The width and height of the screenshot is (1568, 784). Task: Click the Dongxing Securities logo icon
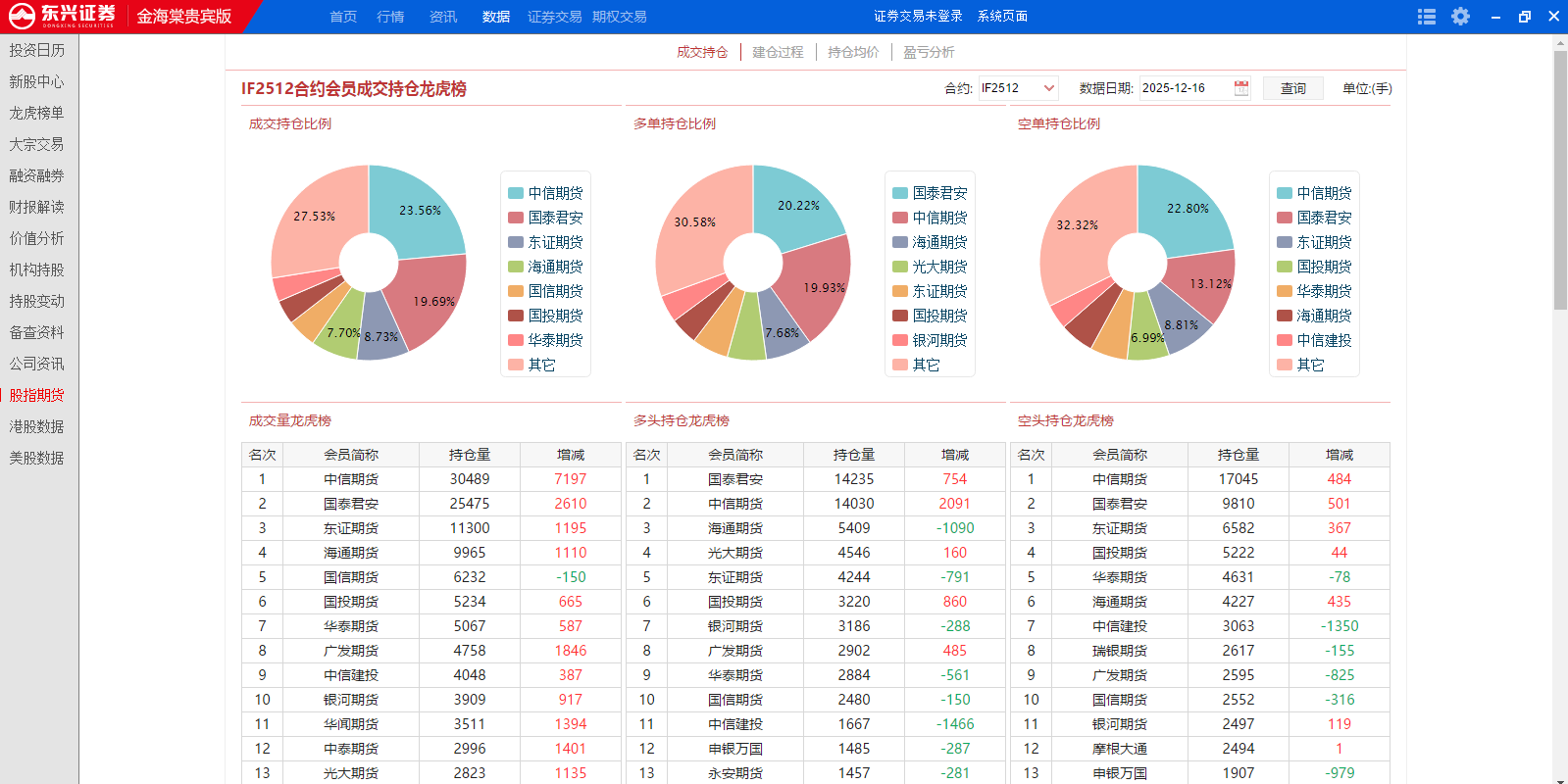[22, 16]
